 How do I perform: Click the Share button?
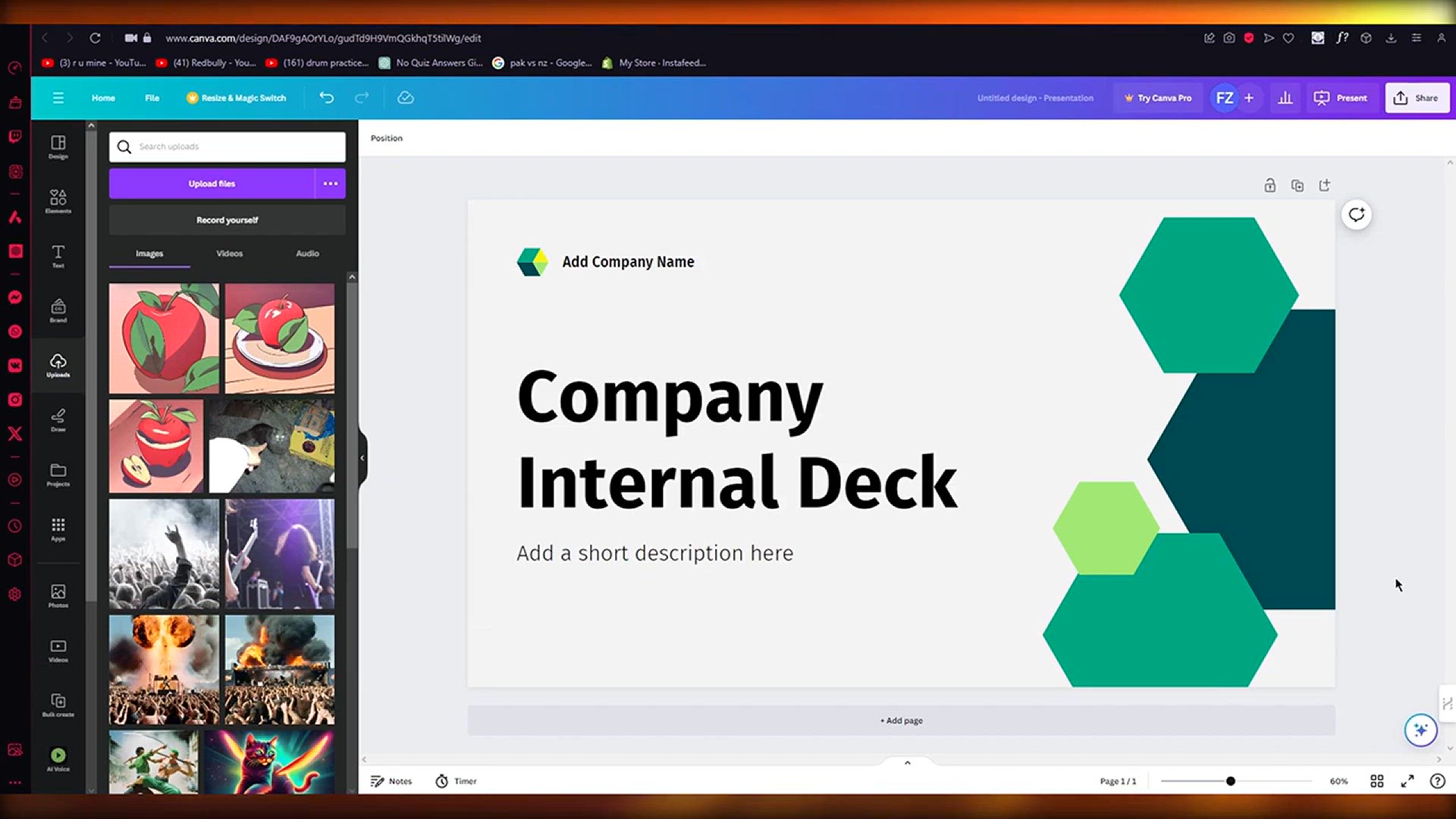(1417, 98)
